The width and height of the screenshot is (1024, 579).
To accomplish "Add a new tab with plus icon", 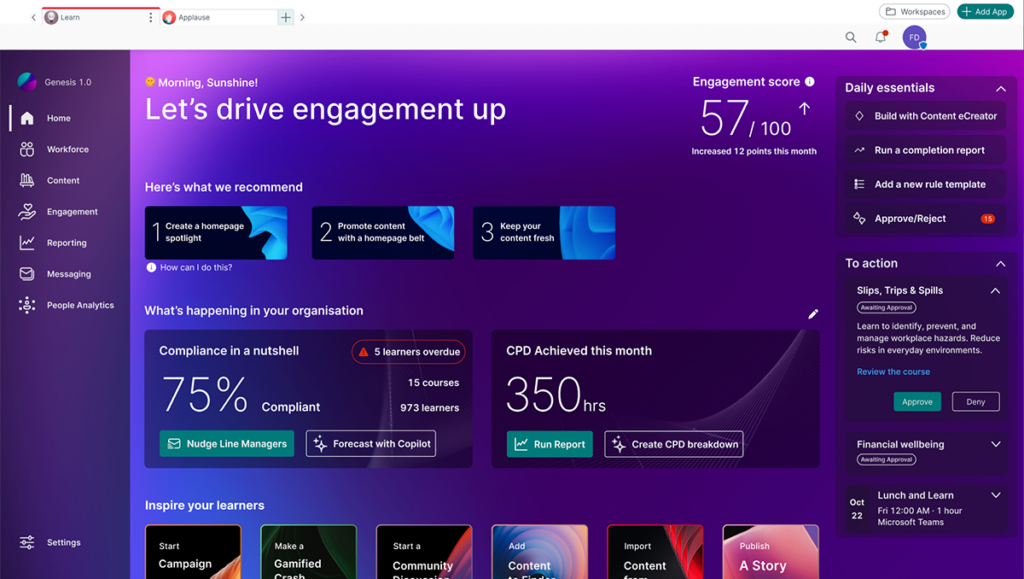I will [x=286, y=17].
